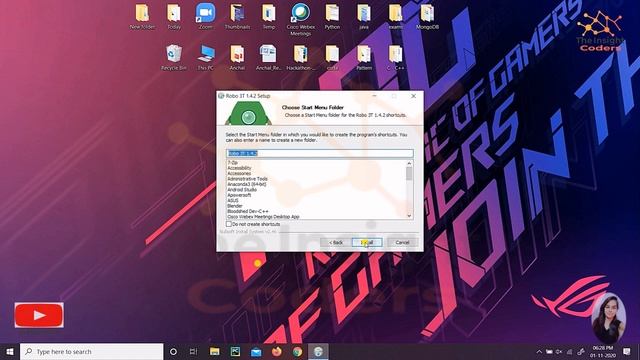Select 7-Zip in the folder list
The width and height of the screenshot is (640, 360).
233,162
